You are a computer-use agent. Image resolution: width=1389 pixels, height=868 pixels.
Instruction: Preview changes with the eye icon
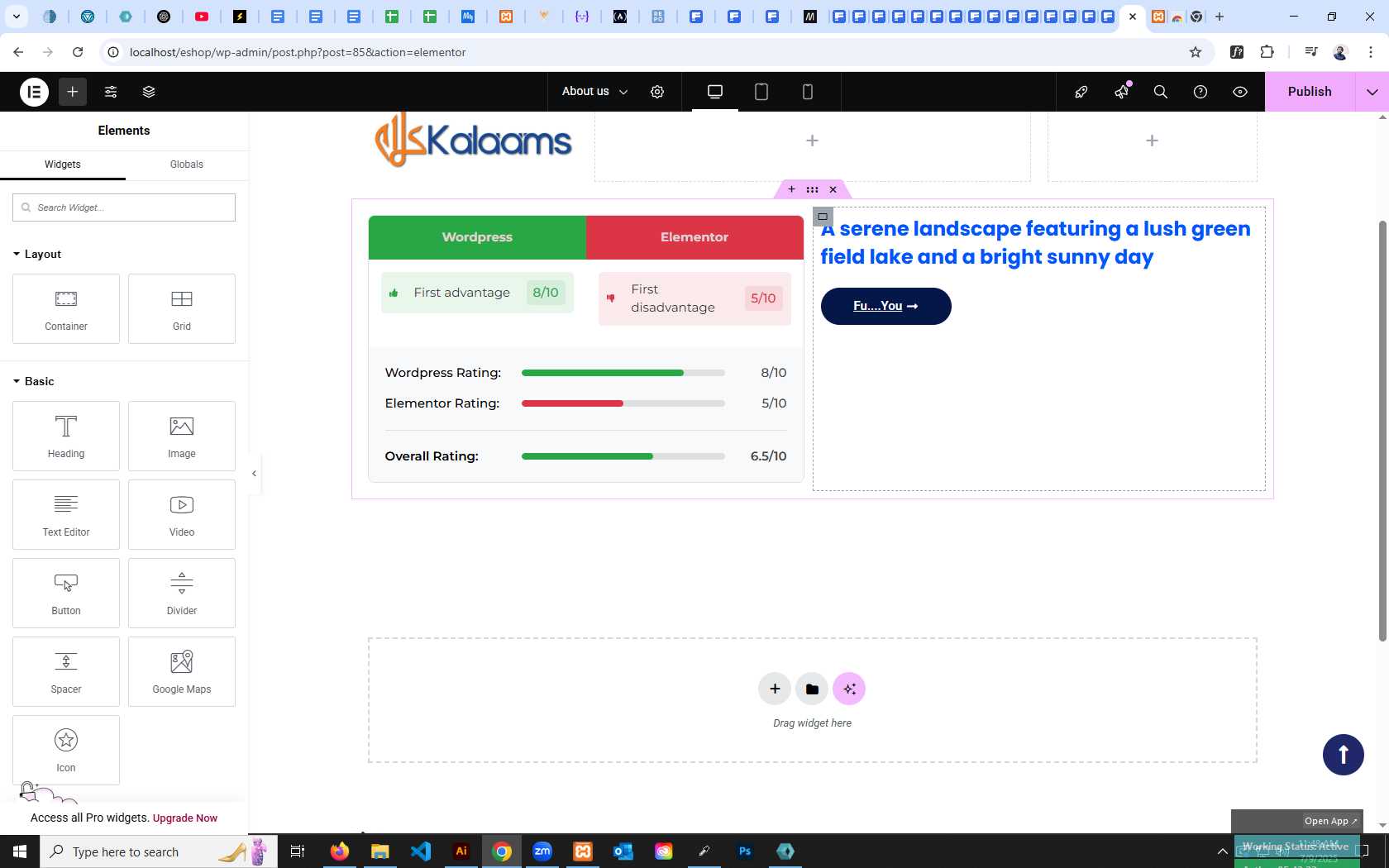tap(1240, 92)
